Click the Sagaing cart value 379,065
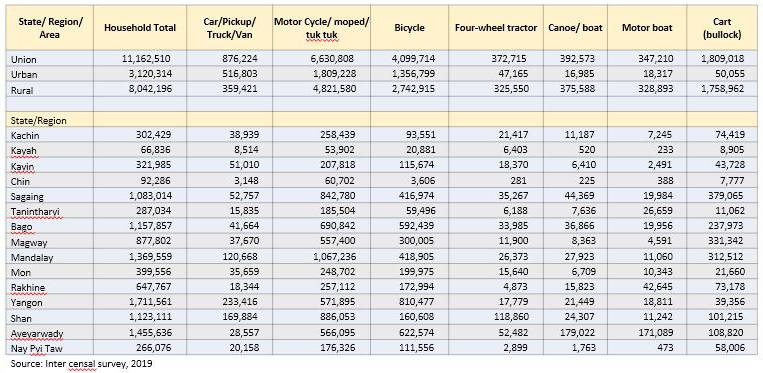 pos(727,196)
